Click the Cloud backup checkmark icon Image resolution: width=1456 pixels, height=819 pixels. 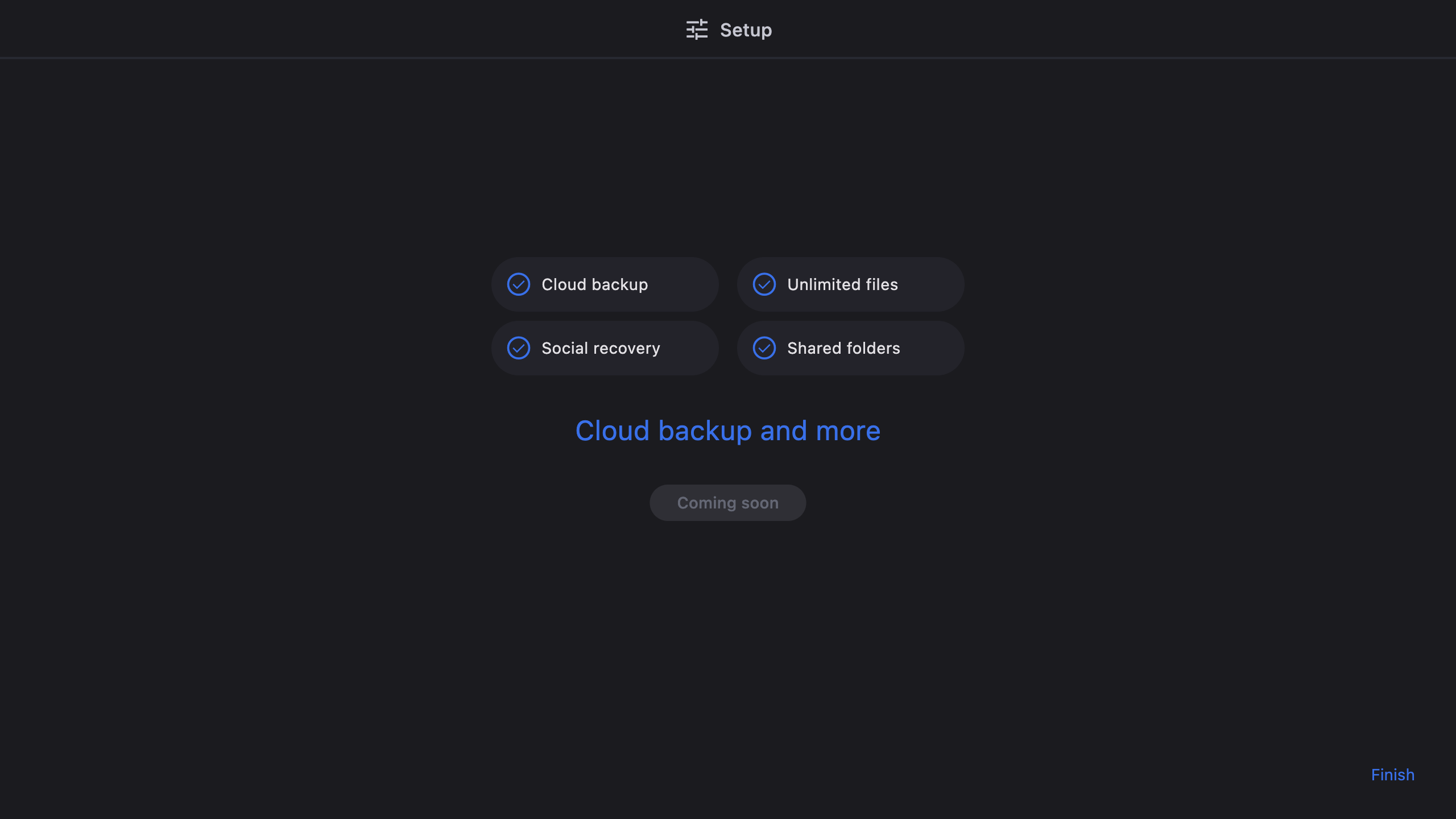(519, 284)
